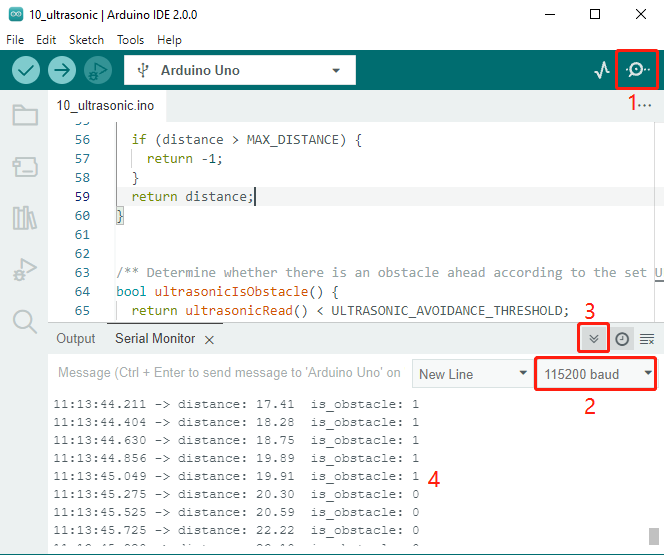
Task: Click line number 59 in gutter
Action: point(82,196)
